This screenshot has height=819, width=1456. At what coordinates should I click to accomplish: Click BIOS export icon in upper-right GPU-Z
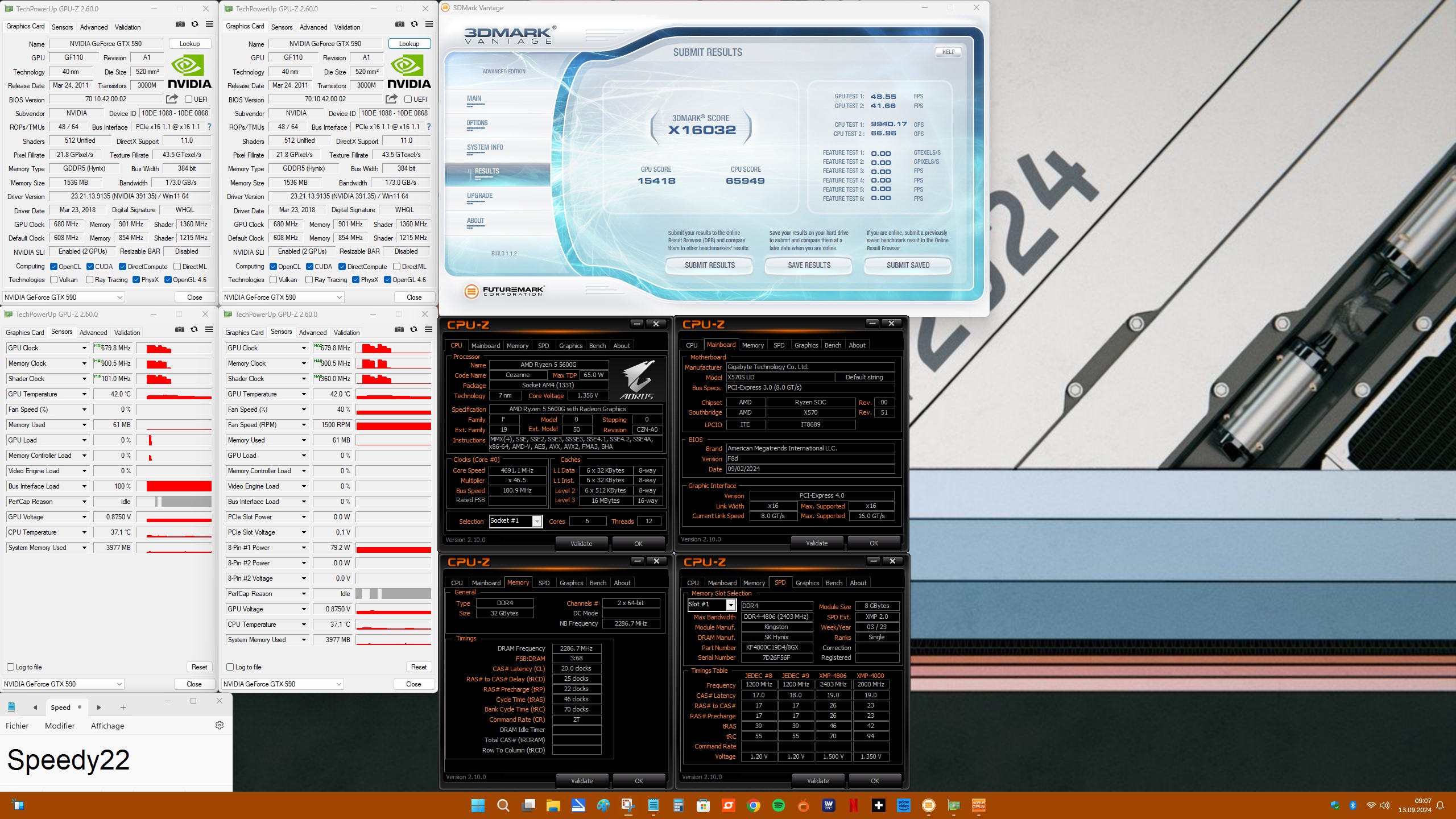click(391, 99)
